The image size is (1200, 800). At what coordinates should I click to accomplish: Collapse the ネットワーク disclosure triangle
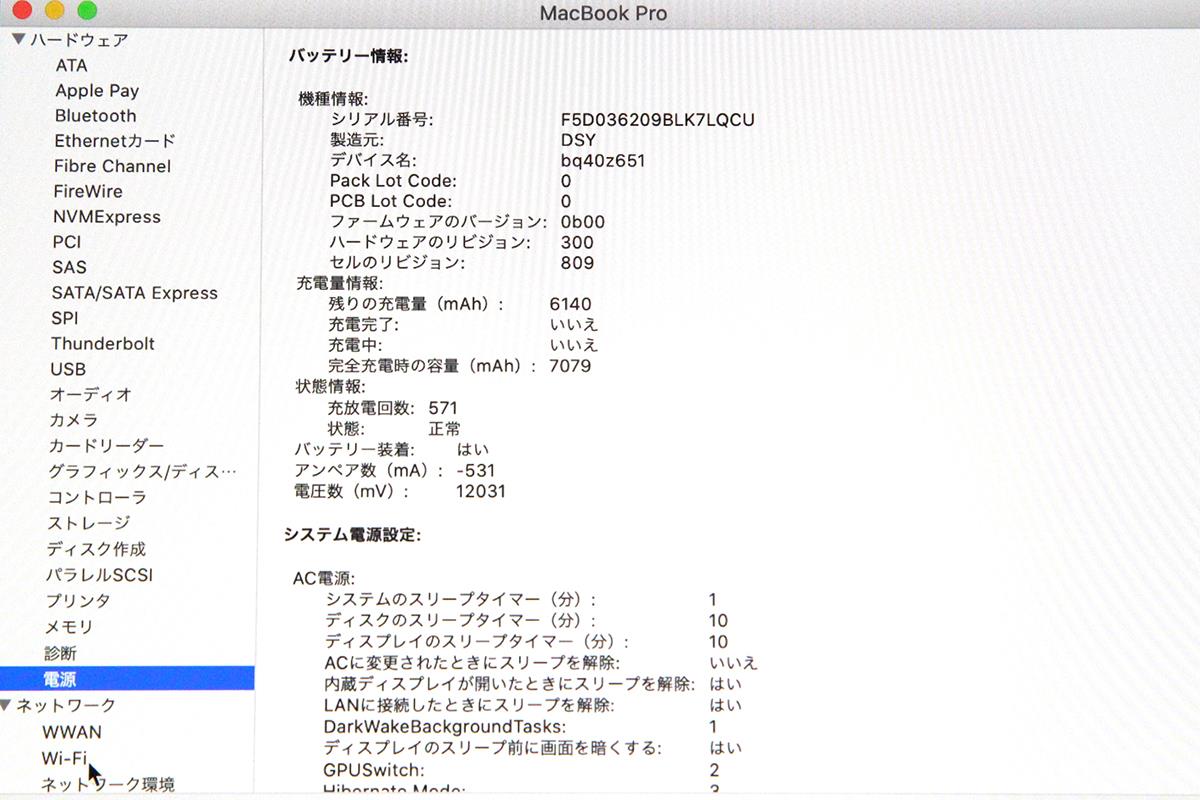tap(7, 705)
